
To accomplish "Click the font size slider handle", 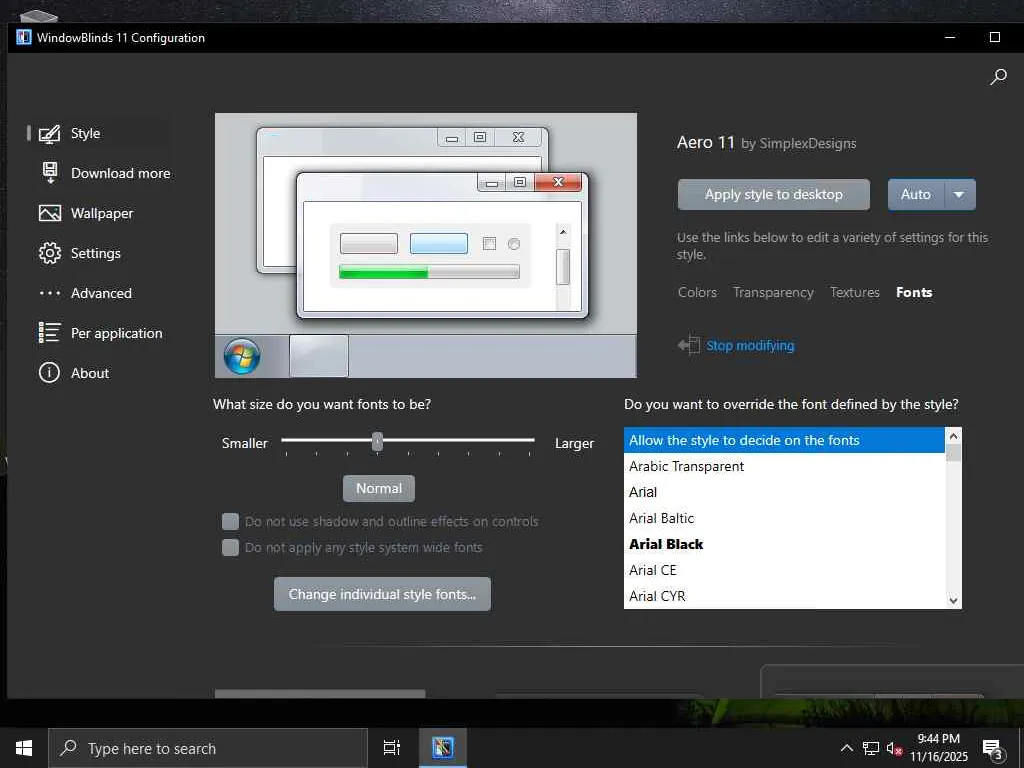I will 377,442.
